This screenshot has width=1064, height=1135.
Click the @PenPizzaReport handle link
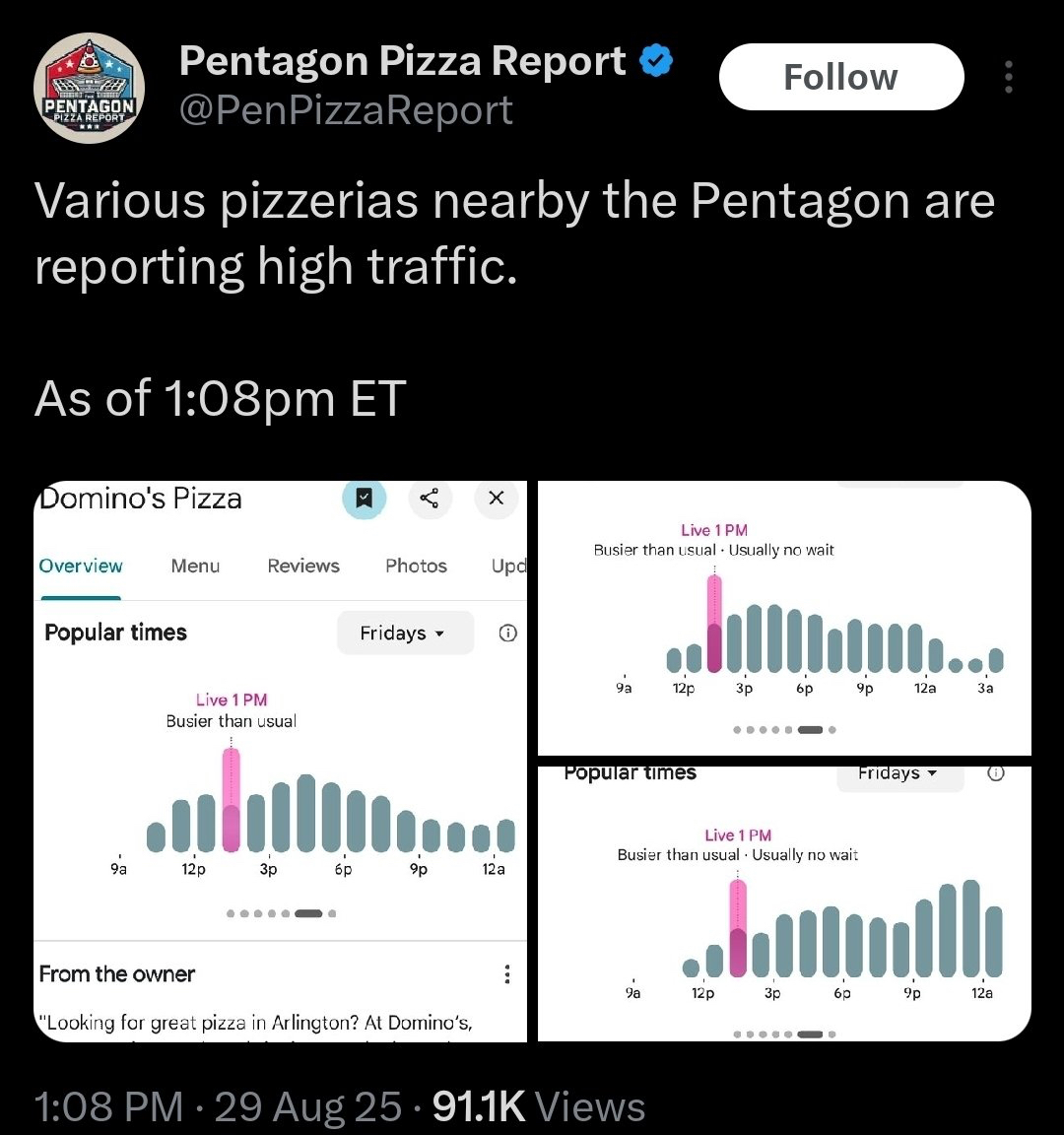point(346,110)
